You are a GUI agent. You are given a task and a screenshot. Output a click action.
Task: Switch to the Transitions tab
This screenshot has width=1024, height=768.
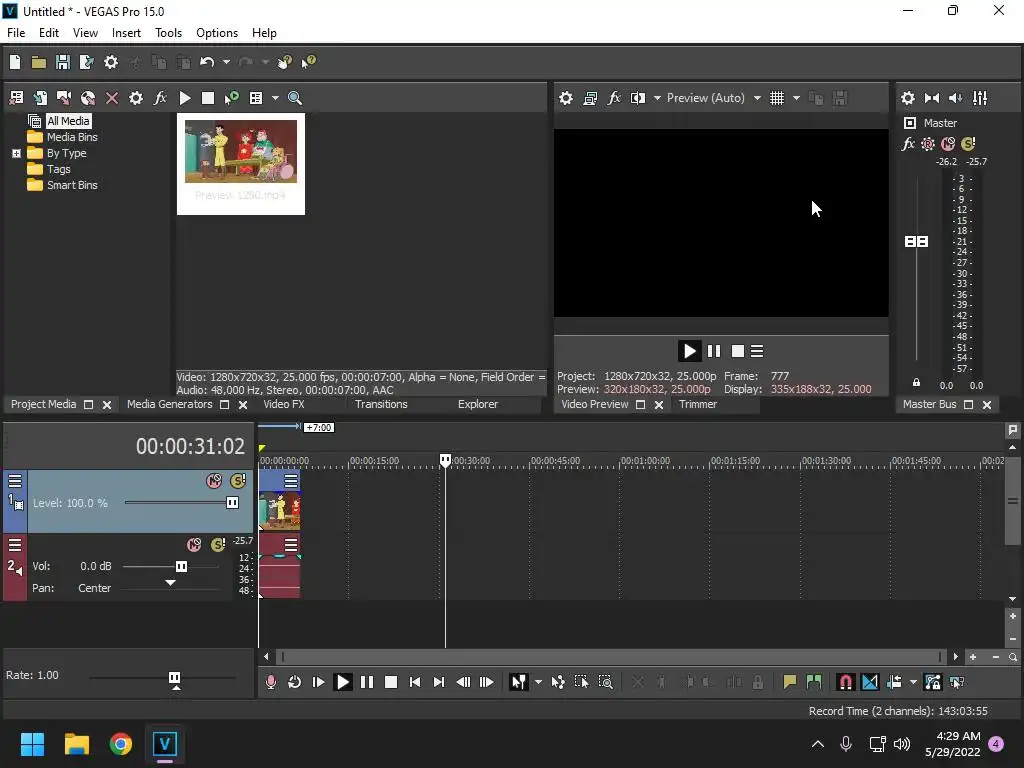(x=381, y=404)
